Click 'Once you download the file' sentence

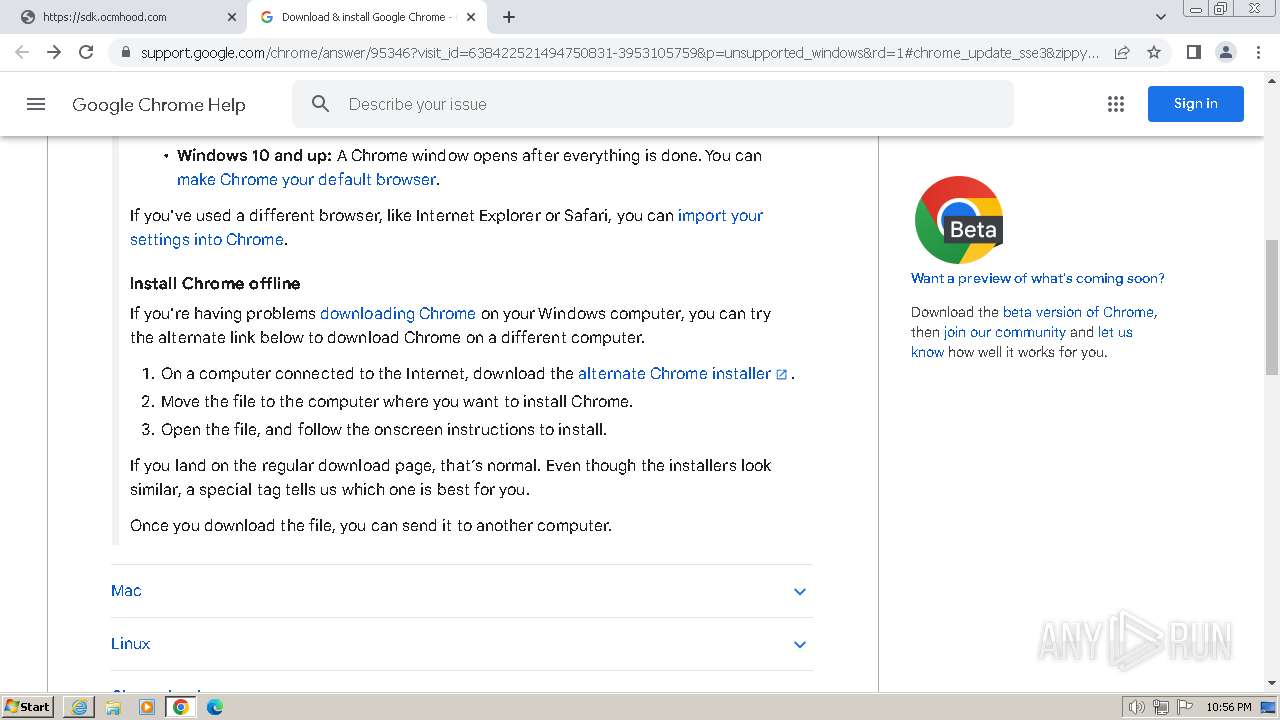pos(371,525)
